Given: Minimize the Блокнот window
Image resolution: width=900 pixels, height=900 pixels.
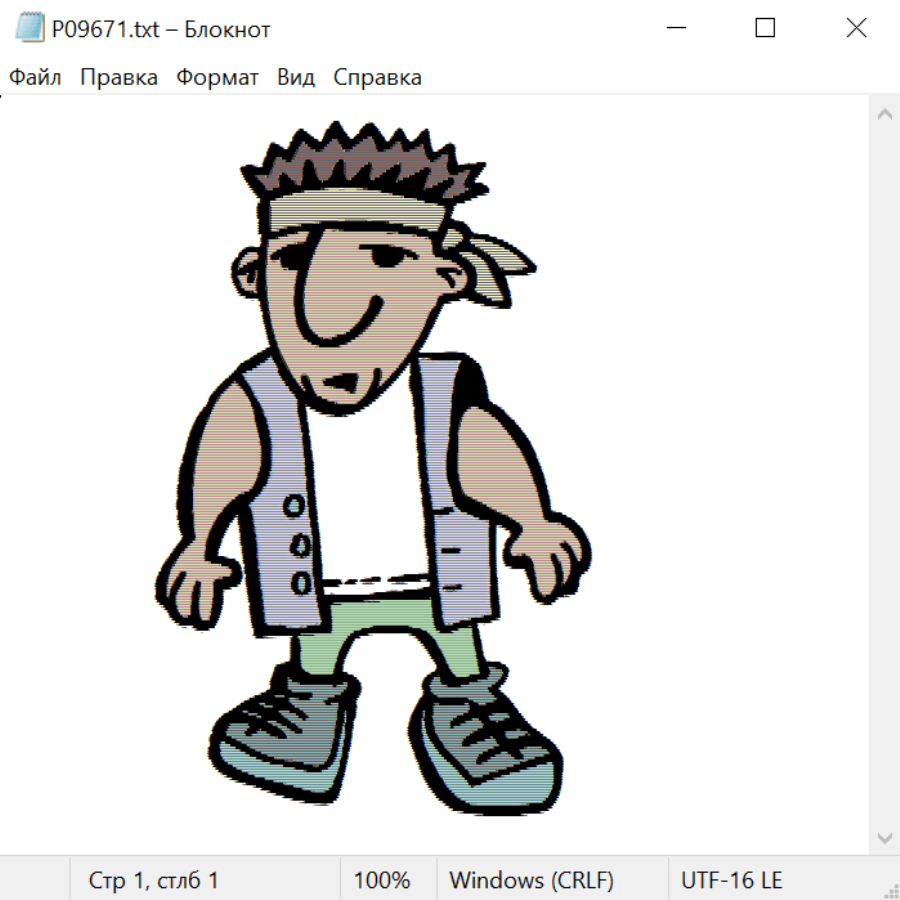Looking at the screenshot, I should [x=674, y=29].
